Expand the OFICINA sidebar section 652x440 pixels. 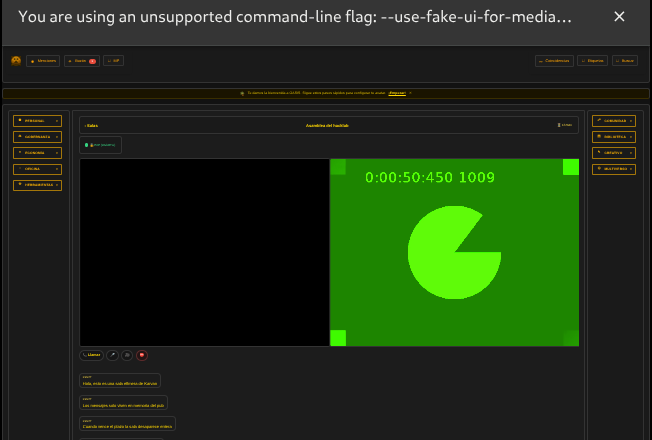point(37,169)
